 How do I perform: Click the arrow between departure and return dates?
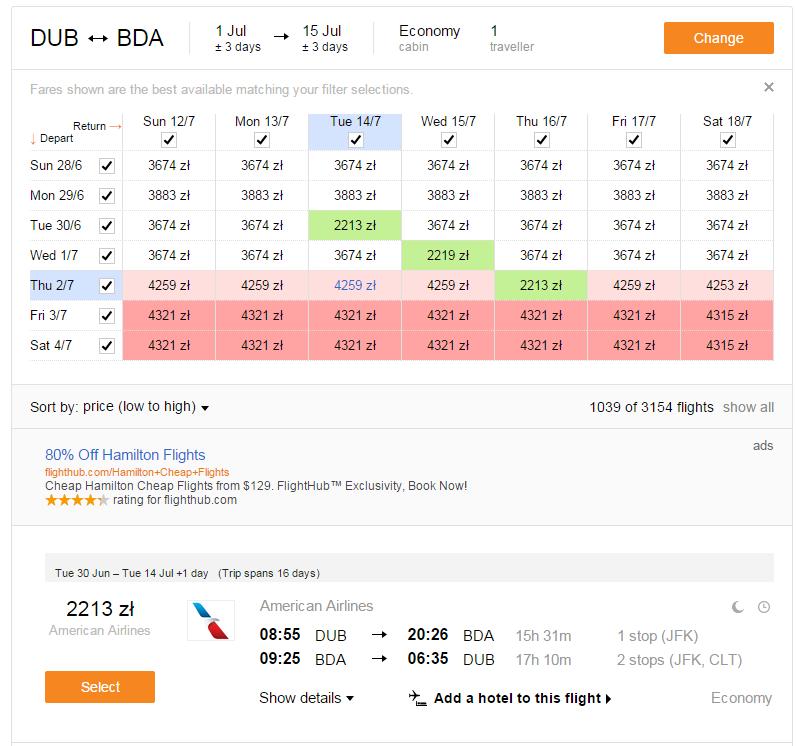[281, 37]
